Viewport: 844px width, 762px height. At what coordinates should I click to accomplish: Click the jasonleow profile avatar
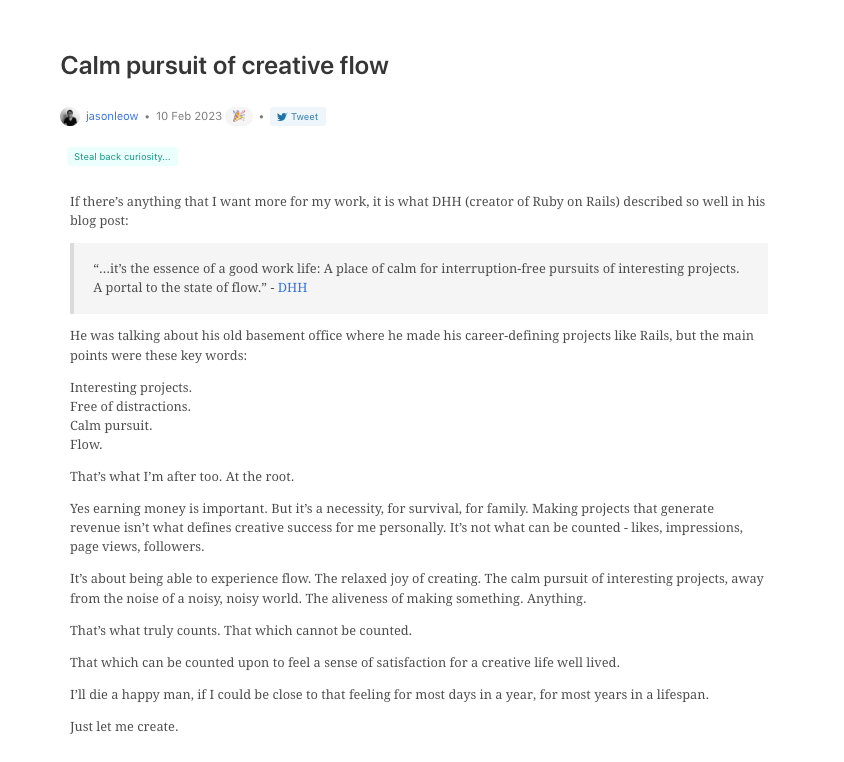click(x=69, y=117)
